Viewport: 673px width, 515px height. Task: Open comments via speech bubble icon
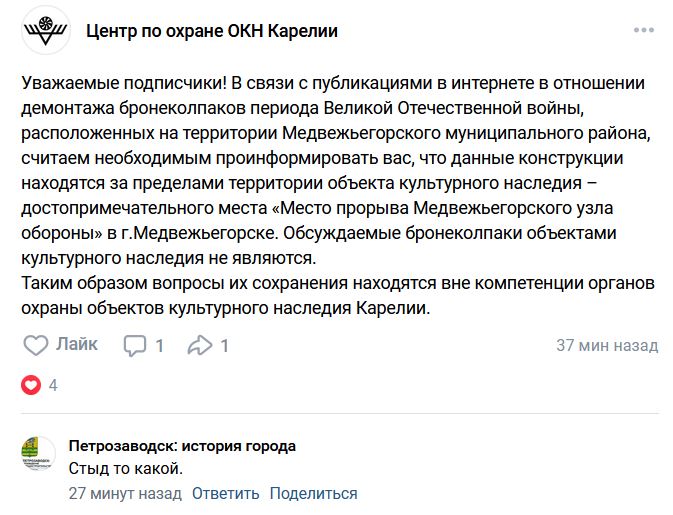(135, 346)
